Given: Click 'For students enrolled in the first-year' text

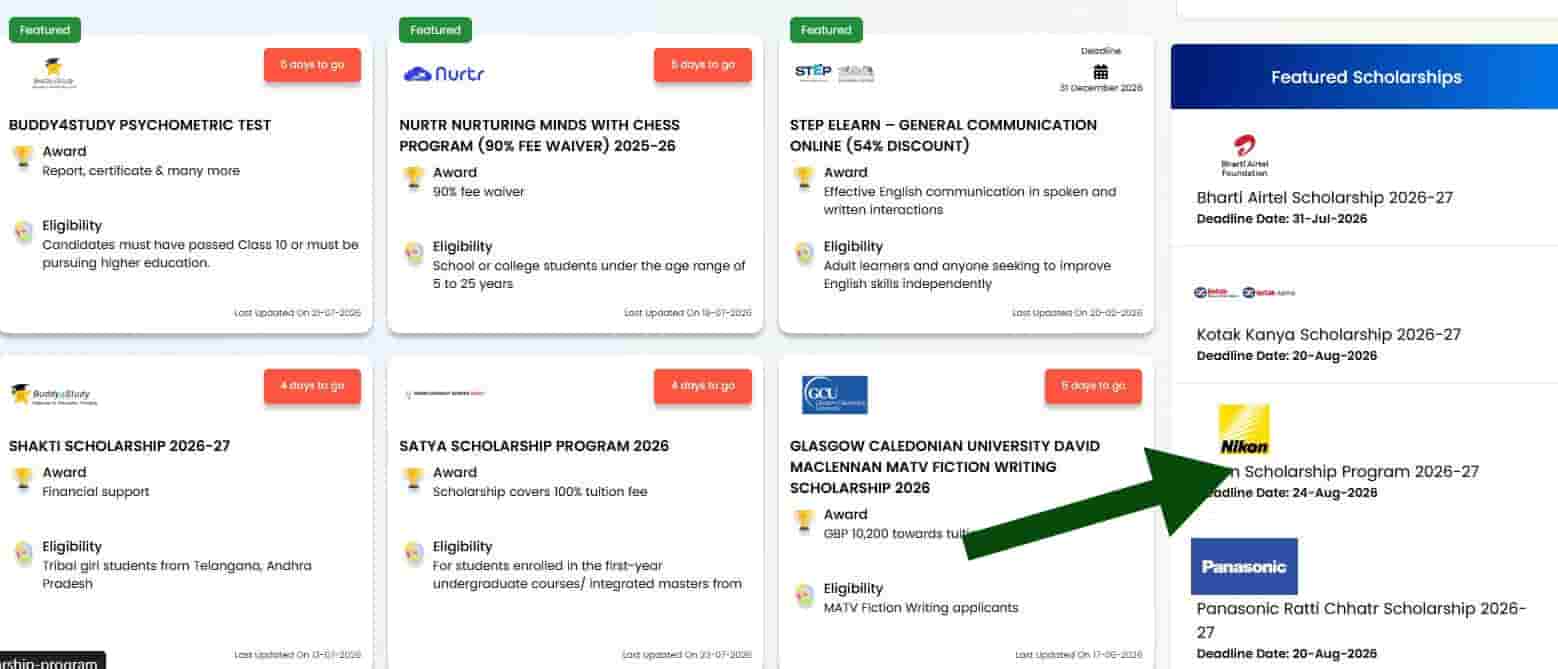Looking at the screenshot, I should pyautogui.click(x=587, y=575).
